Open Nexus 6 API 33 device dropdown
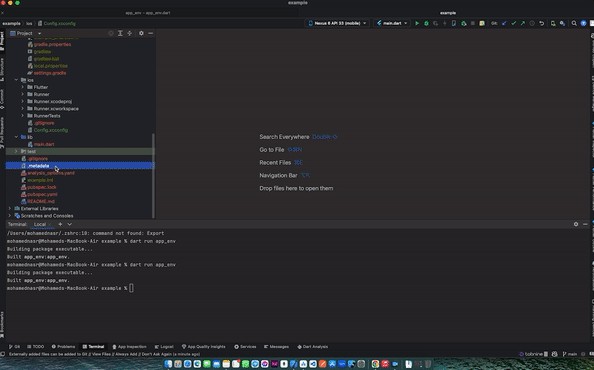The width and height of the screenshot is (594, 370). pos(337,23)
